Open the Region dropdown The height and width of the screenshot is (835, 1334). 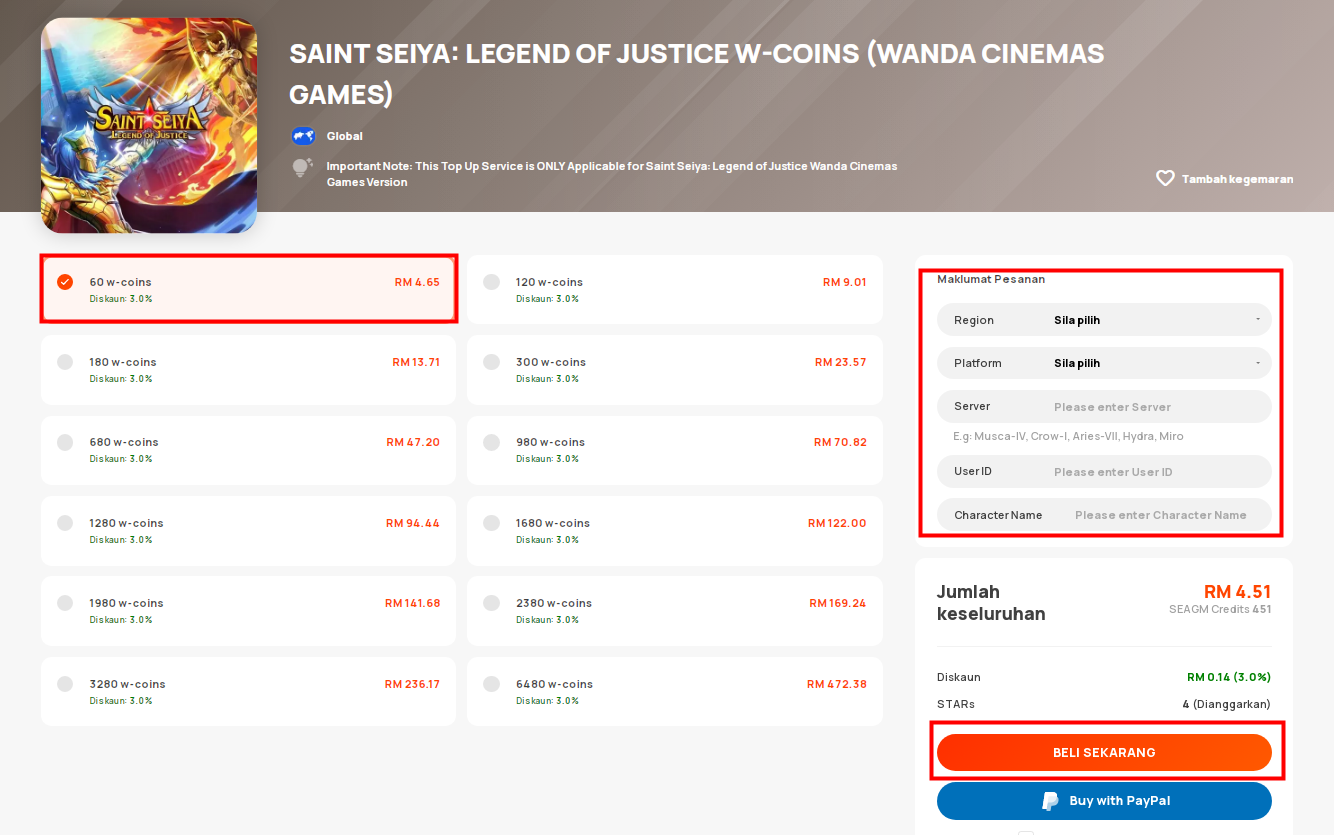pos(1104,320)
